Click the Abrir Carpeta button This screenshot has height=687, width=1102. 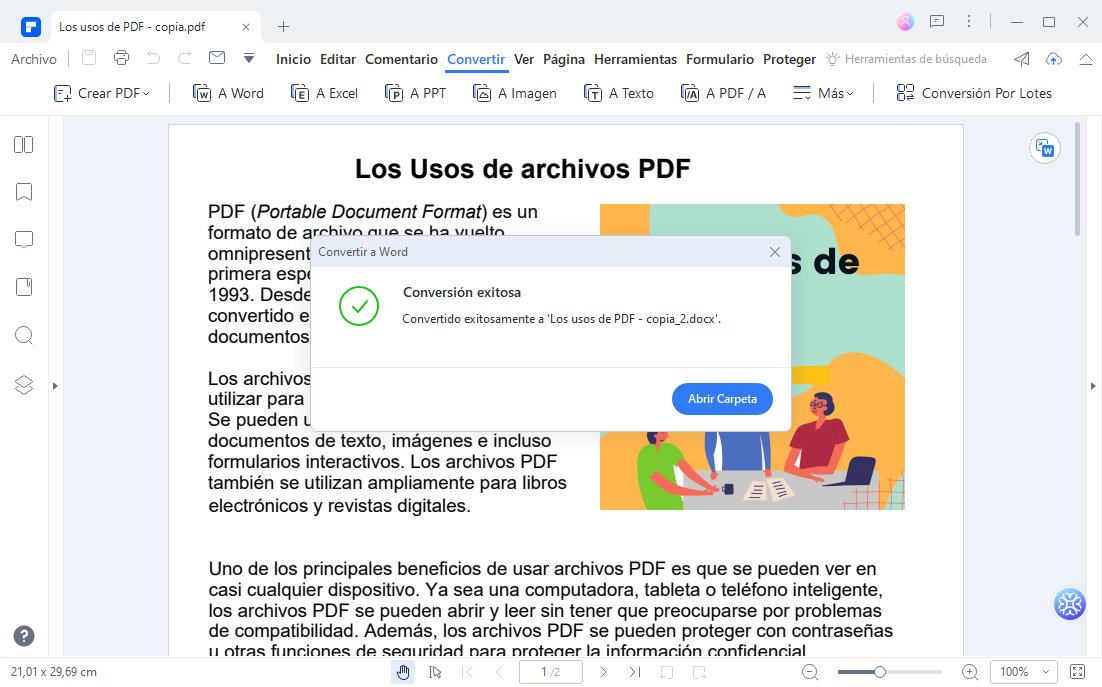[x=722, y=399]
